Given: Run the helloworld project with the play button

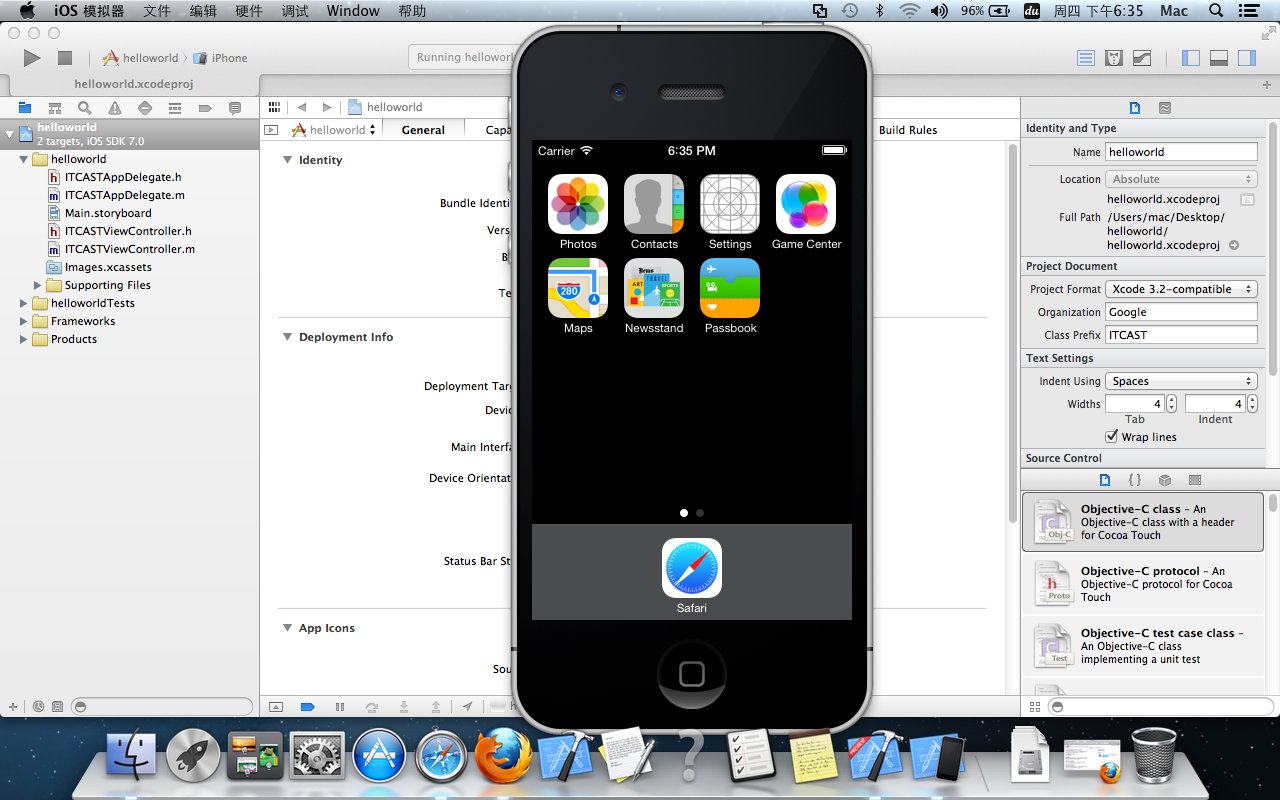Looking at the screenshot, I should 32,58.
